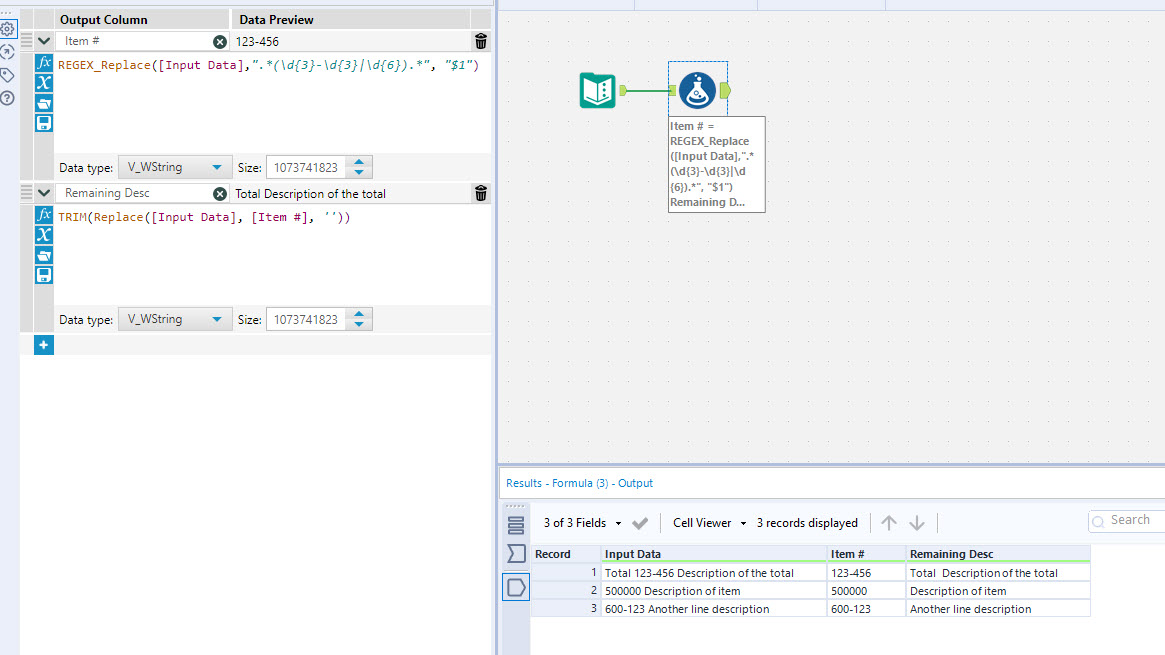Image resolution: width=1165 pixels, height=655 pixels.
Task: Open functions list (fx) for Item # expression
Action: click(x=44, y=63)
